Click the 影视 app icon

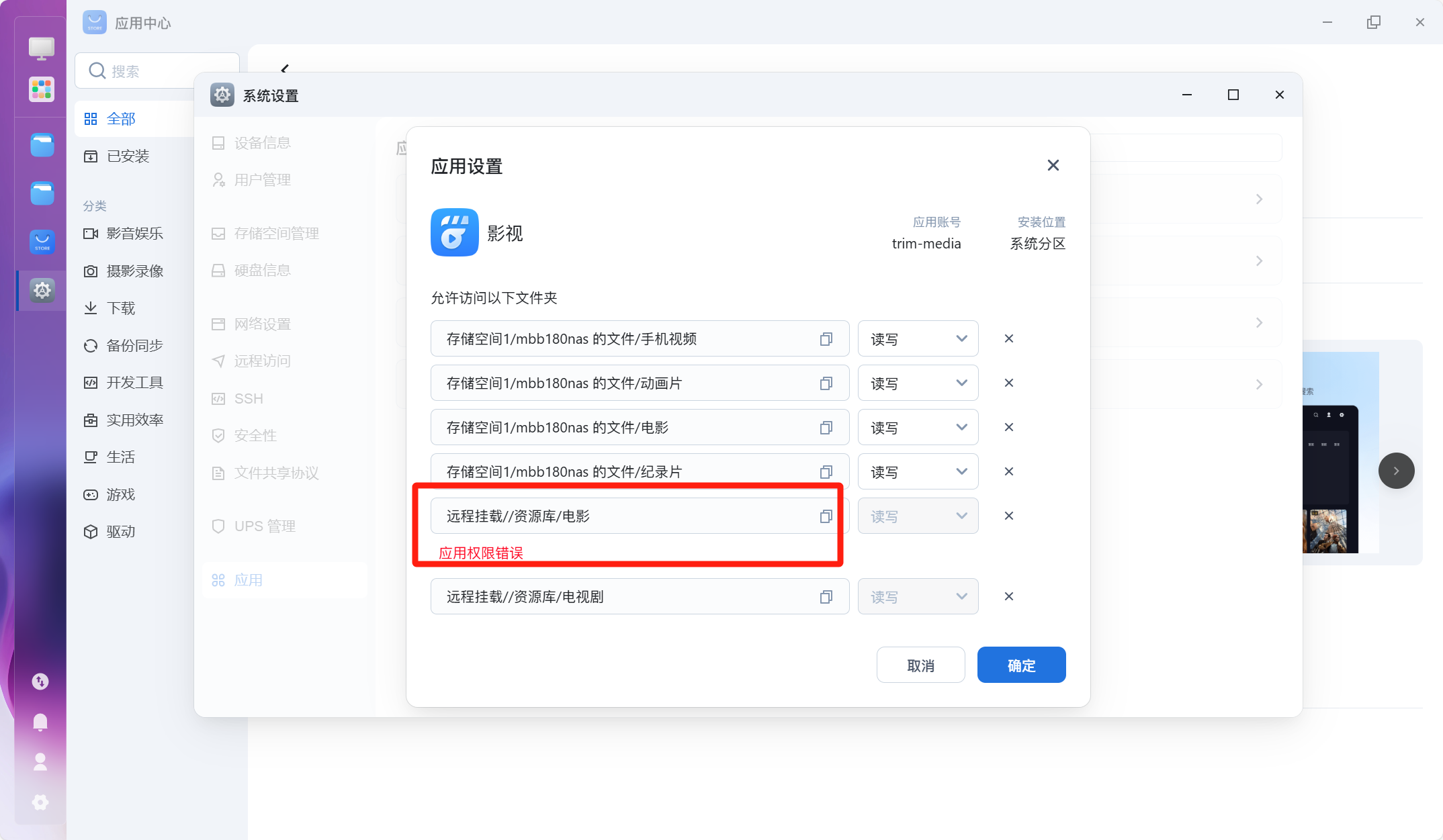454,232
